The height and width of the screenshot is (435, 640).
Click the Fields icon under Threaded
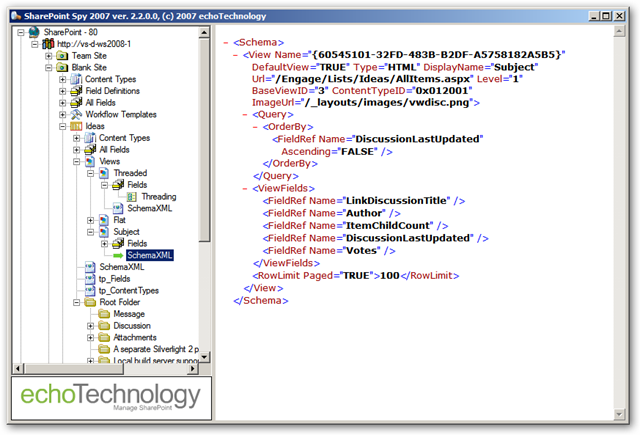(x=118, y=185)
